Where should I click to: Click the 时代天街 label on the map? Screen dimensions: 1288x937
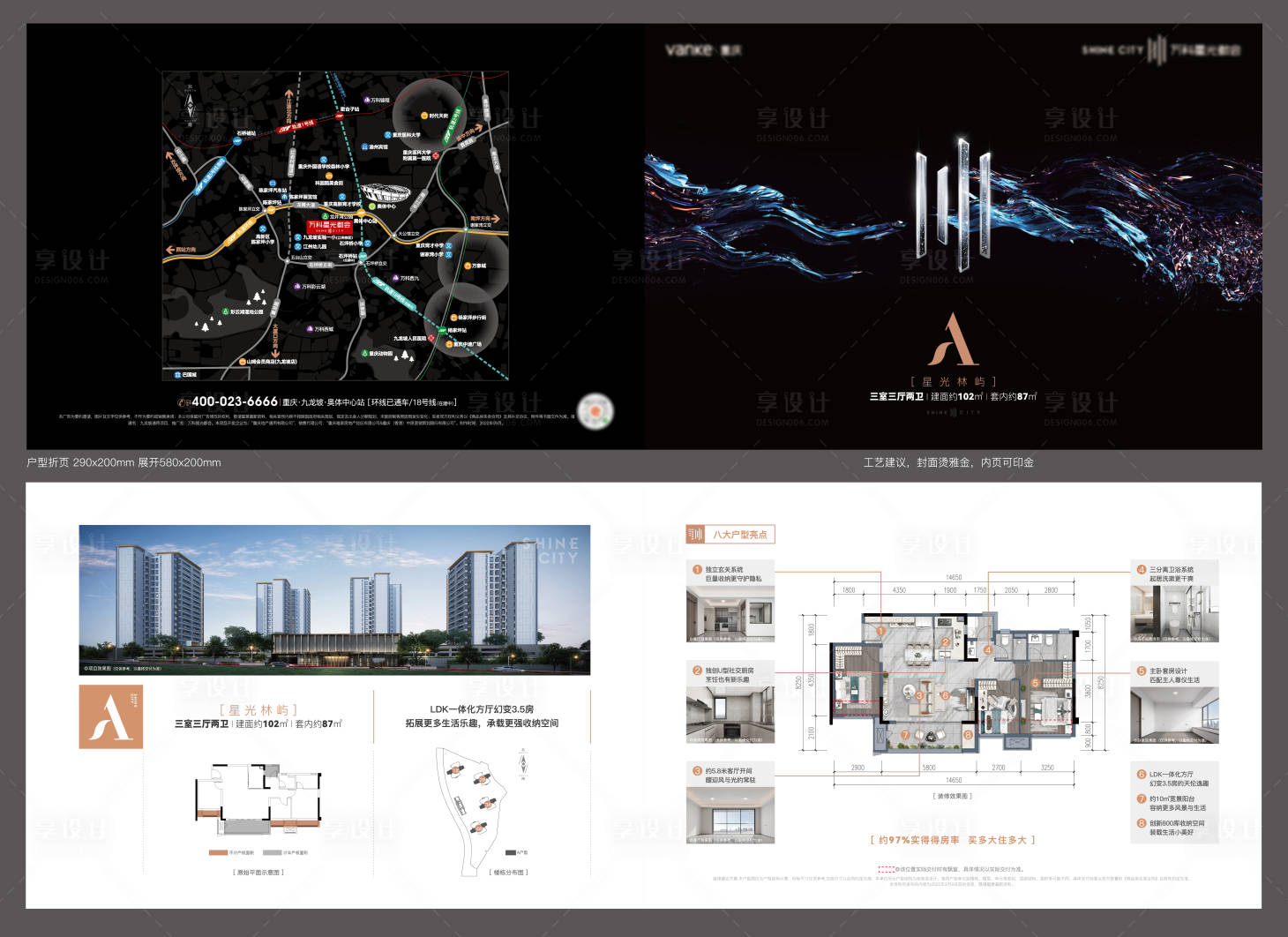(x=438, y=116)
